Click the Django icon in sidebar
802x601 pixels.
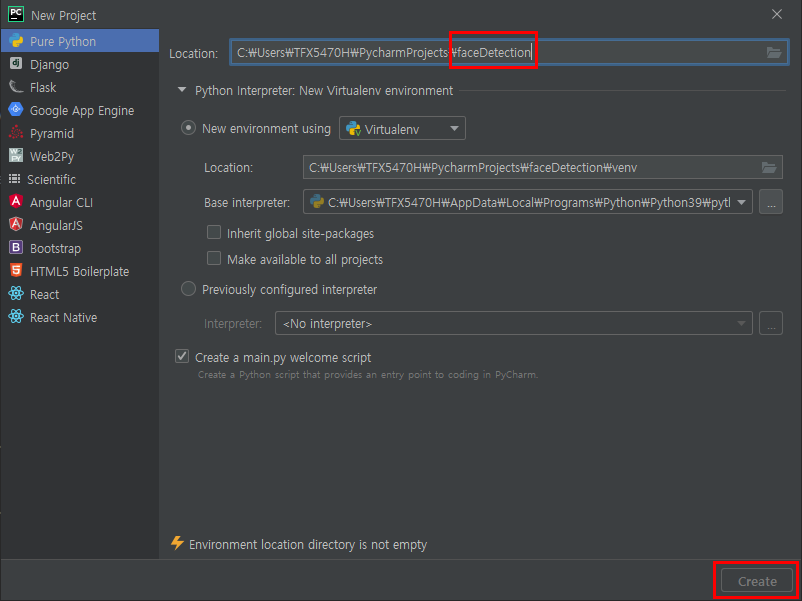click(16, 63)
